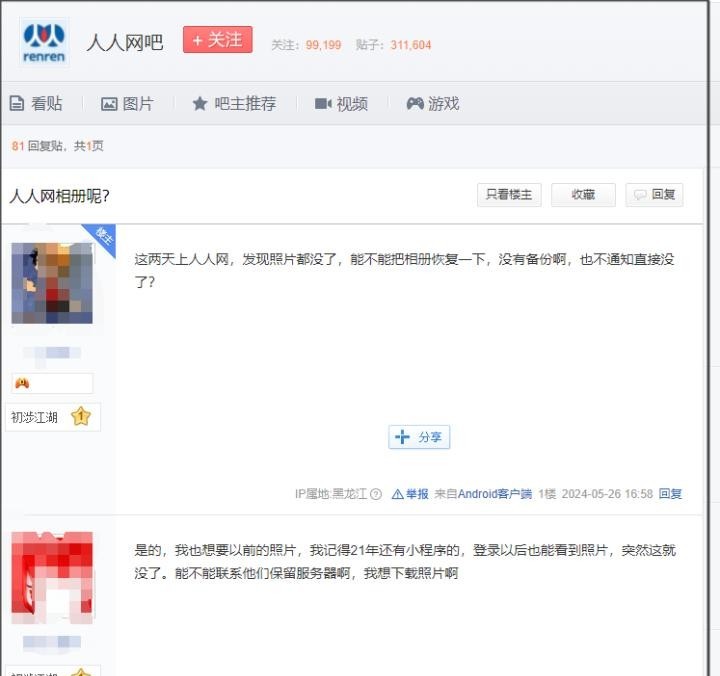Switch to the 图片 tab
720x676 pixels.
(x=127, y=103)
